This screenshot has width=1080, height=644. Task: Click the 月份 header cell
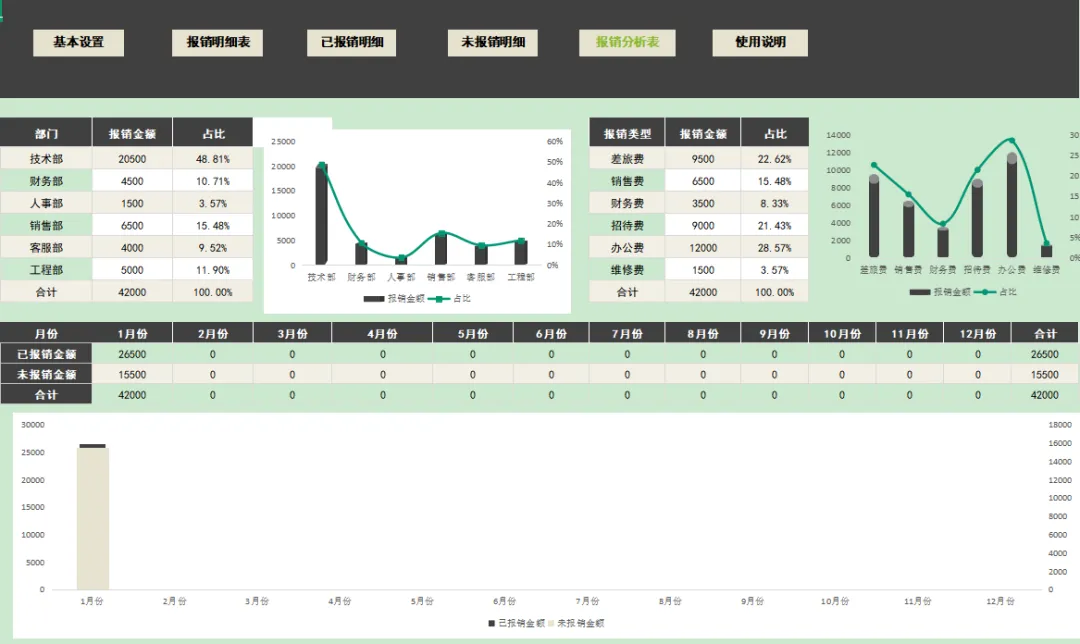pyautogui.click(x=46, y=333)
